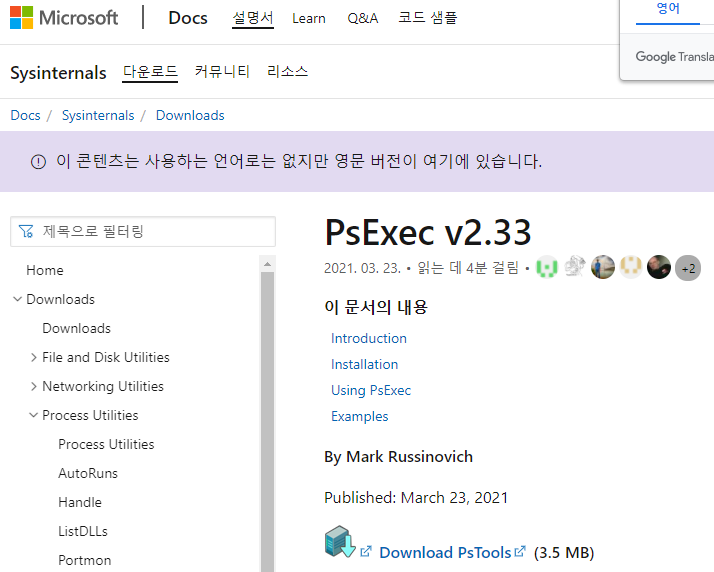Select the 커뮤니티 tab
The width and height of the screenshot is (714, 572).
point(222,72)
